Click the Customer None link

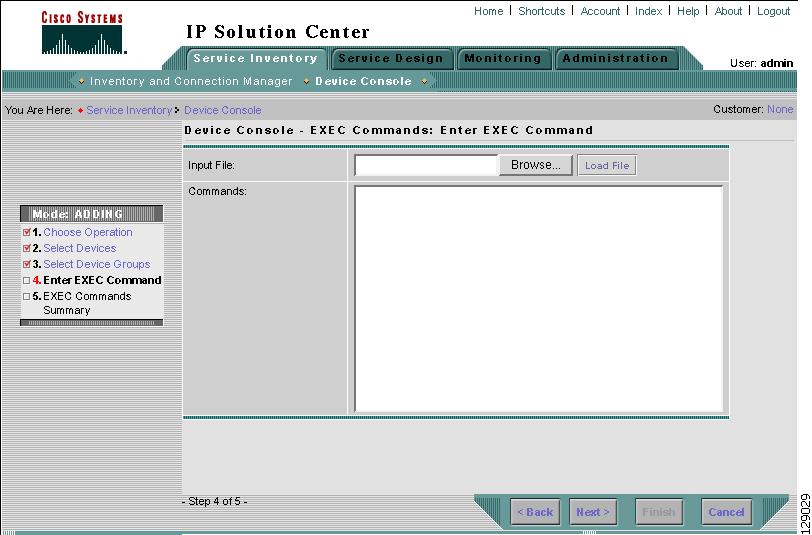(780, 109)
